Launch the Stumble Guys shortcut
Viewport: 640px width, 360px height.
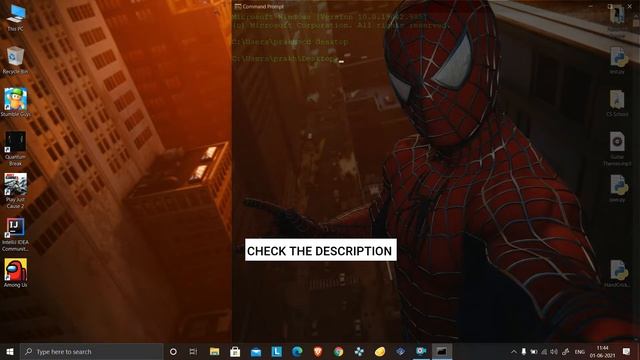(x=16, y=103)
